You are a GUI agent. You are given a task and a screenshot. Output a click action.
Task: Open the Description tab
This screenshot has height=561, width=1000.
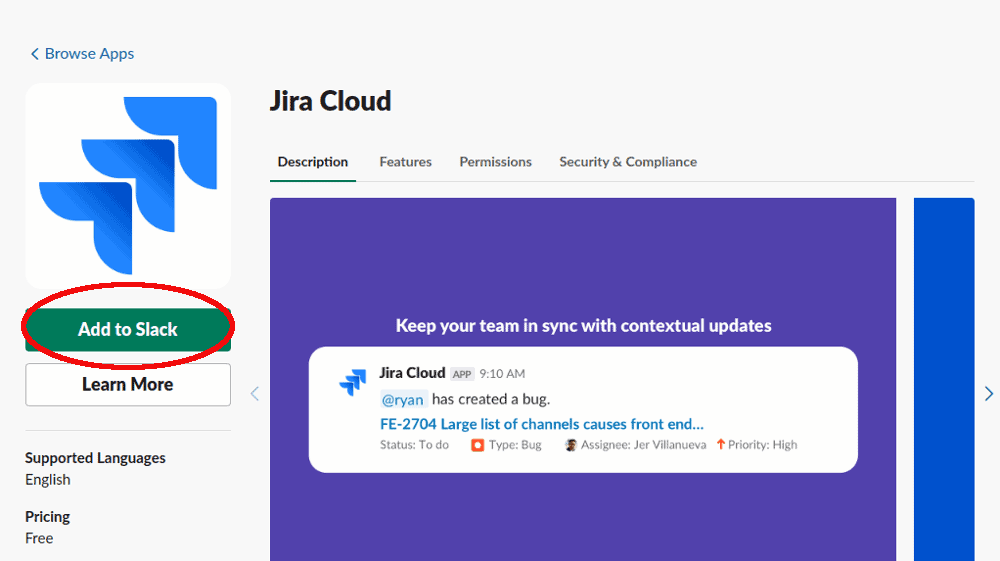point(312,162)
